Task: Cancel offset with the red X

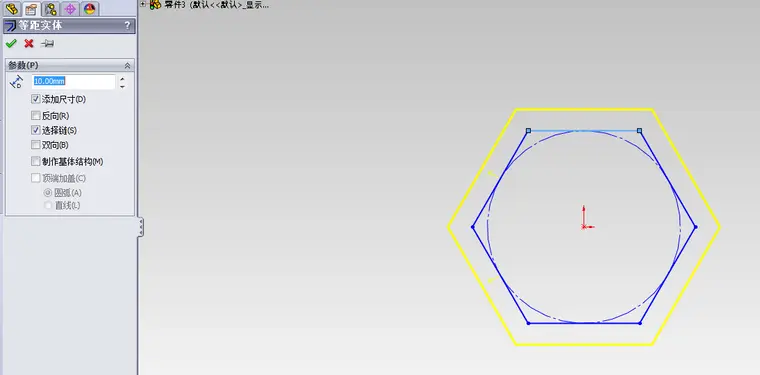Action: click(29, 44)
